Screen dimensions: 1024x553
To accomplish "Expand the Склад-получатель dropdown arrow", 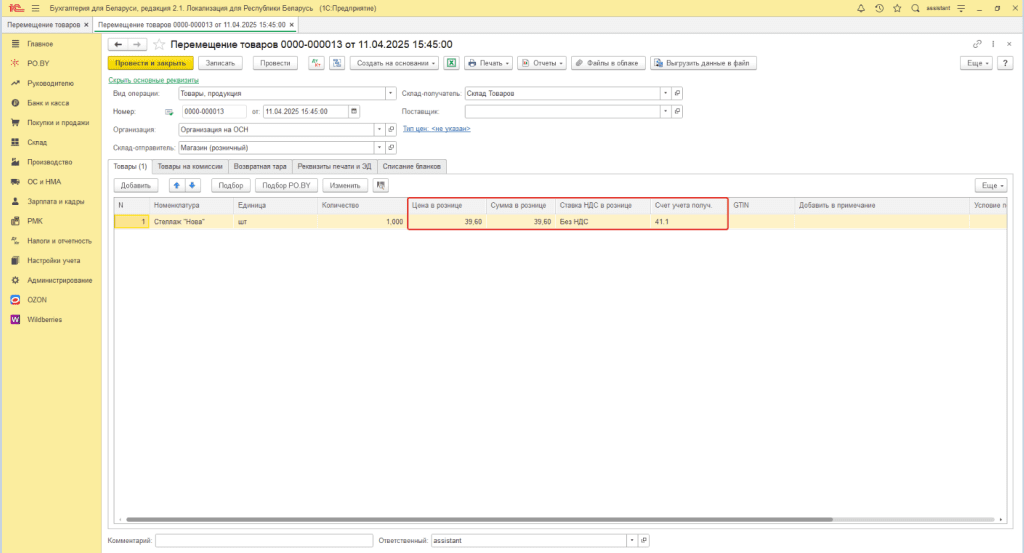I will pyautogui.click(x=665, y=94).
